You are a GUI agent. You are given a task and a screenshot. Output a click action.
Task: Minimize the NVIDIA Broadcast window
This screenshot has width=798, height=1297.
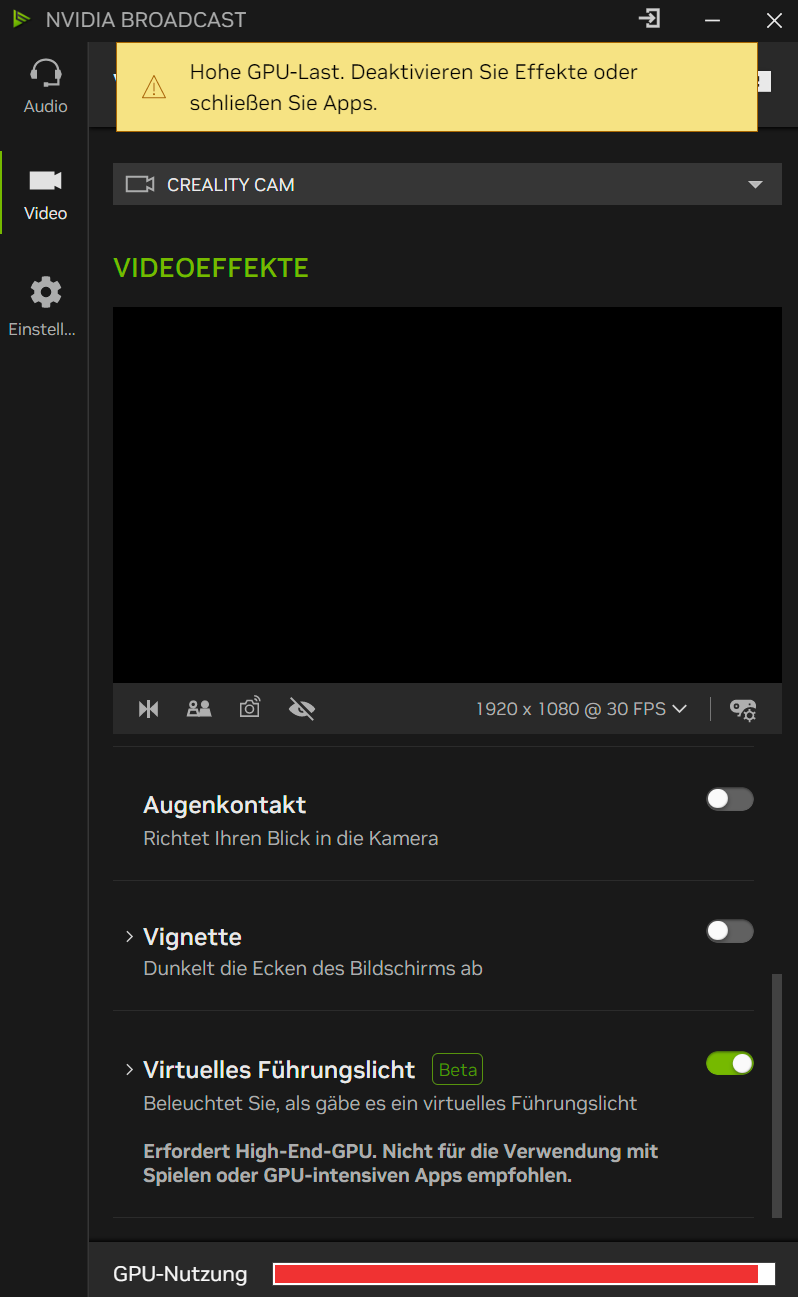click(x=712, y=19)
